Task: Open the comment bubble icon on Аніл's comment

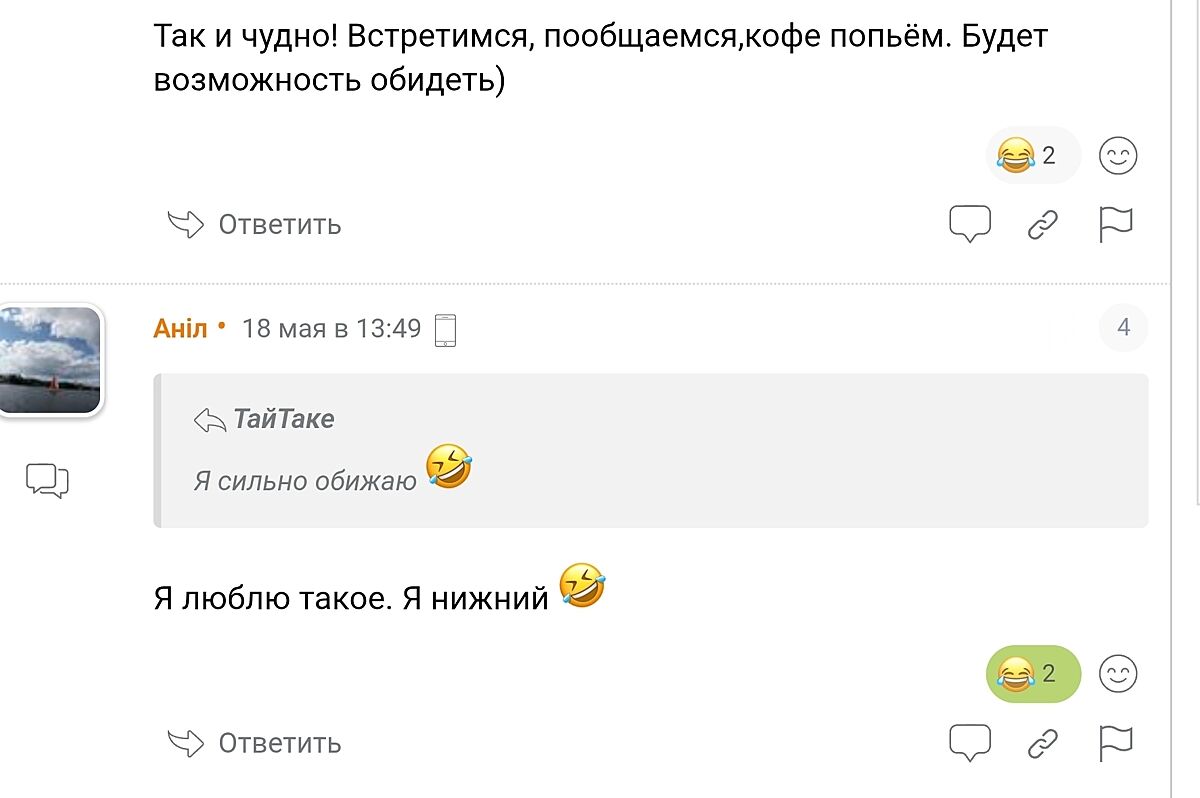Action: coord(969,743)
